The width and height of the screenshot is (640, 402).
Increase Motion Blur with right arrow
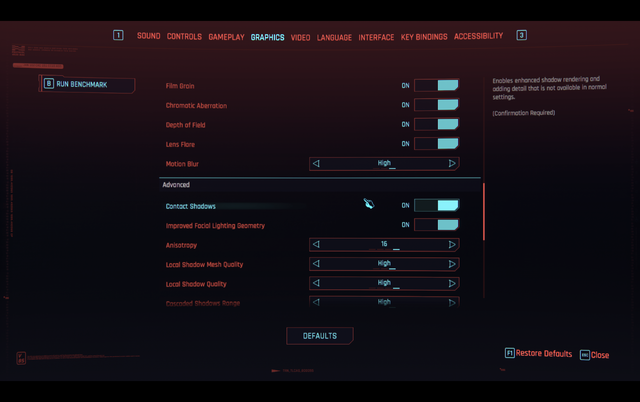(x=452, y=164)
